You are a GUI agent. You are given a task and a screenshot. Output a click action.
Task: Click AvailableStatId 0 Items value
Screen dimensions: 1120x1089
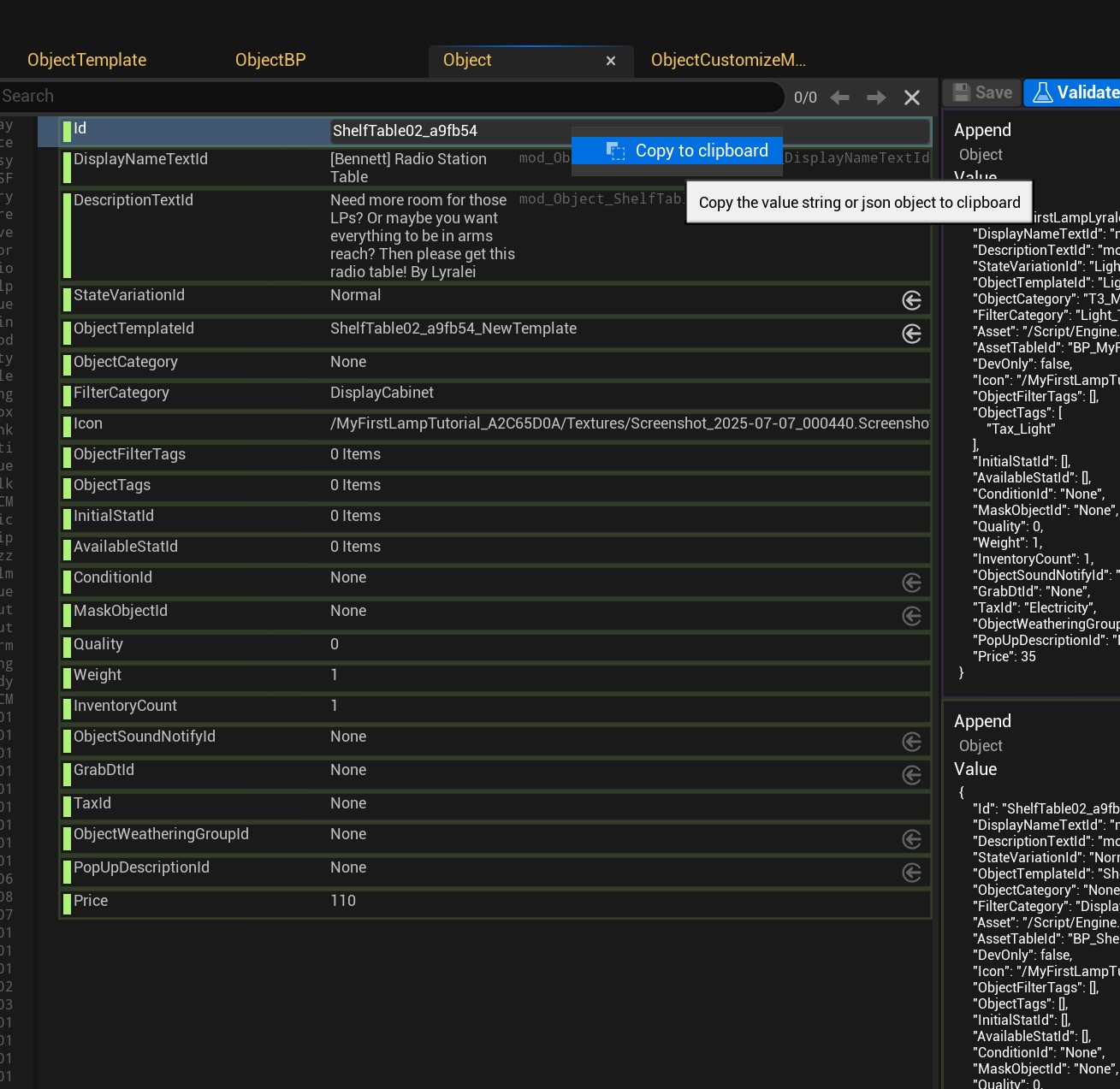[355, 547]
